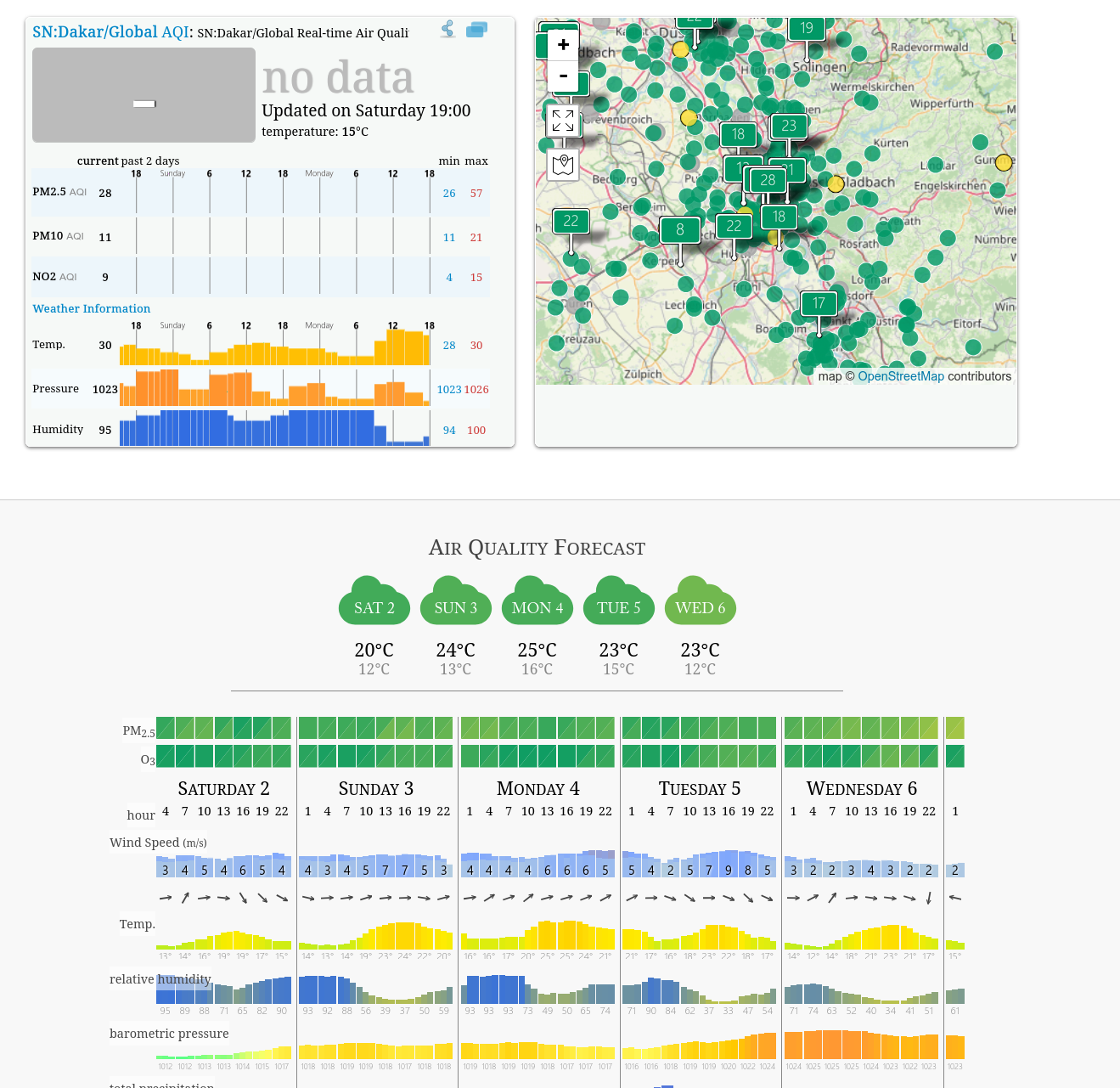This screenshot has width=1120, height=1088.
Task: Click the Humidity history bar chart
Action: point(275,428)
